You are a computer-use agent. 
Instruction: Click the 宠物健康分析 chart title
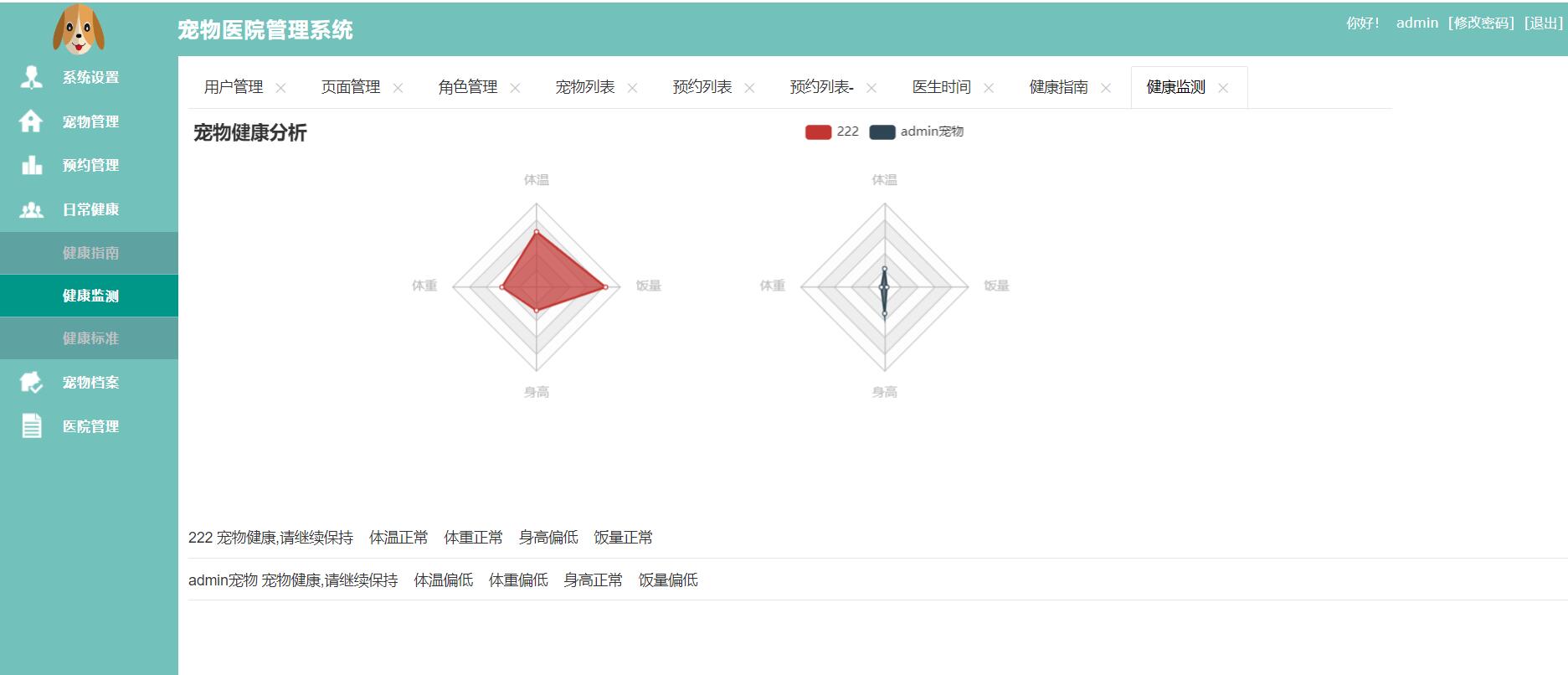click(x=250, y=133)
